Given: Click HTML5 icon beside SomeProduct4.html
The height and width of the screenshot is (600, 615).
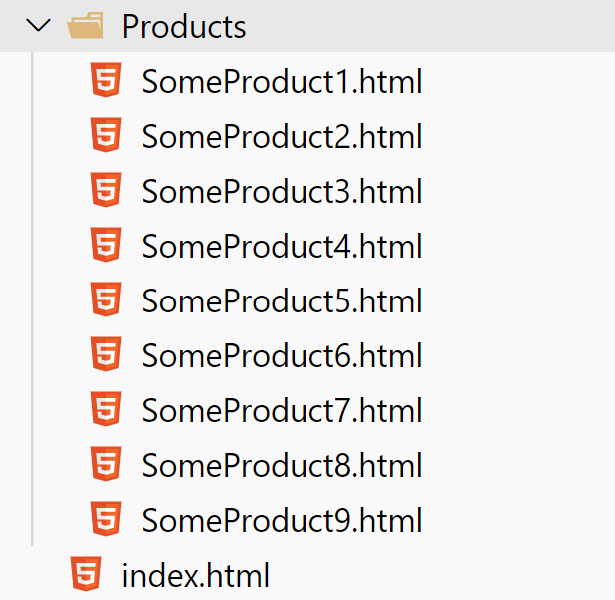Looking at the screenshot, I should [106, 245].
